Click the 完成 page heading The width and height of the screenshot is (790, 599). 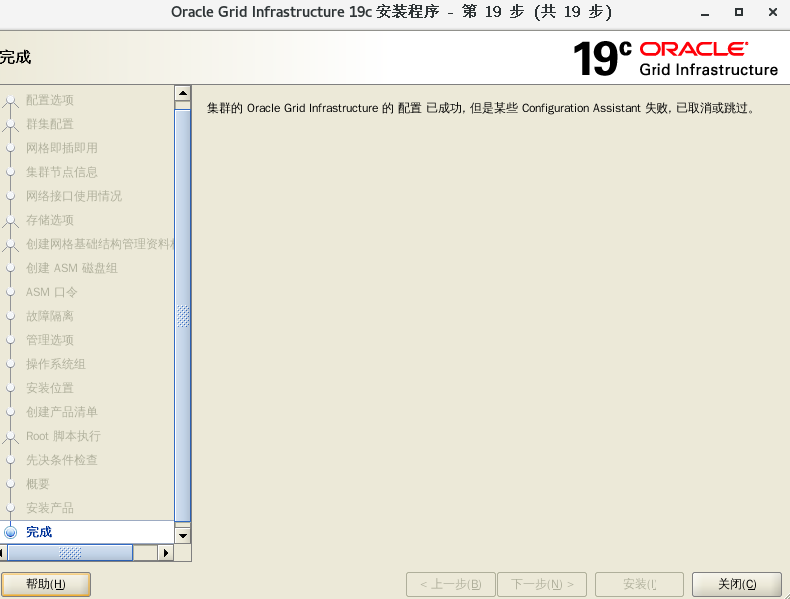[15, 57]
